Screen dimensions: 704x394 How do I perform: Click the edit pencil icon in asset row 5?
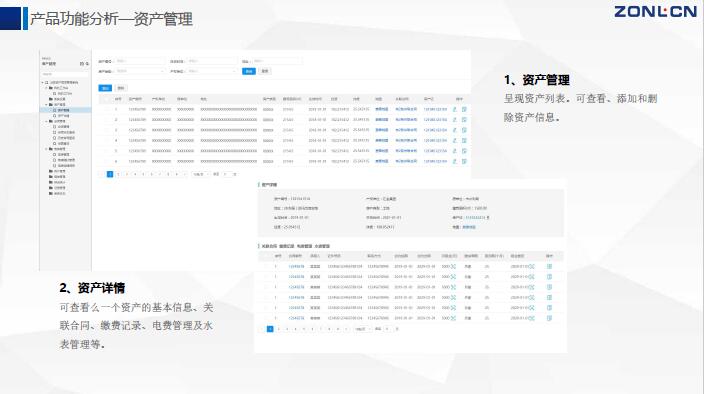pyautogui.click(x=454, y=151)
